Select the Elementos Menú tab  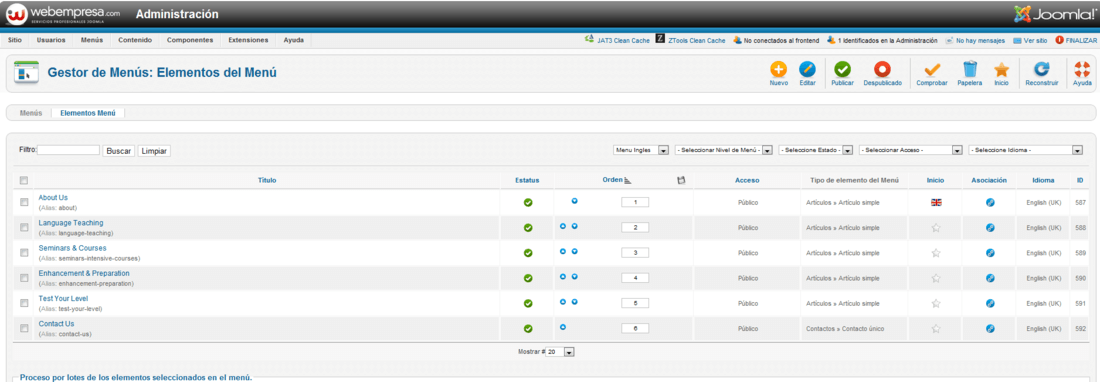click(x=88, y=112)
